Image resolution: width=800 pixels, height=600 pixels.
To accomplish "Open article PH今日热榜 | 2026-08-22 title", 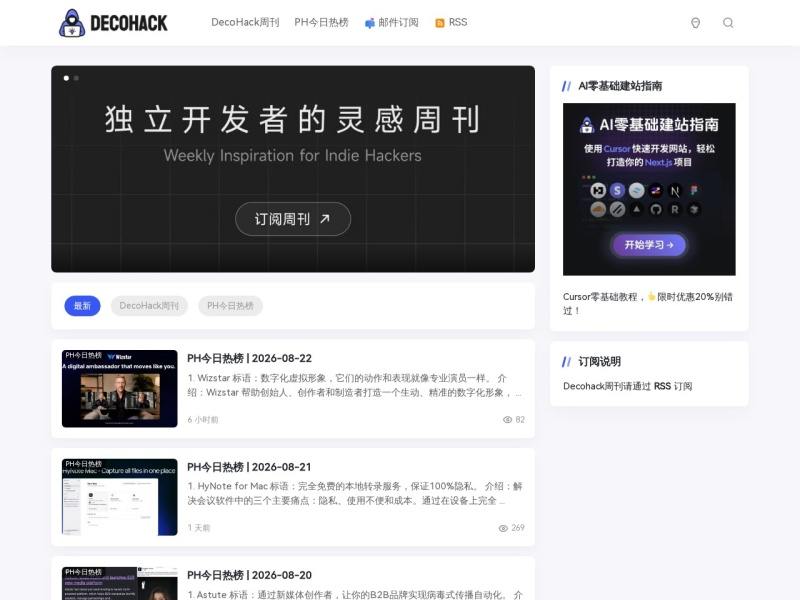I will 249,358.
